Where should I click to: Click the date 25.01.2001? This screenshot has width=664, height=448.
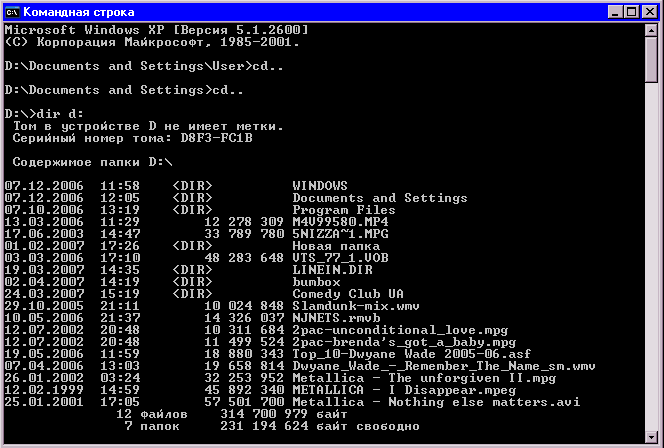pyautogui.click(x=44, y=402)
